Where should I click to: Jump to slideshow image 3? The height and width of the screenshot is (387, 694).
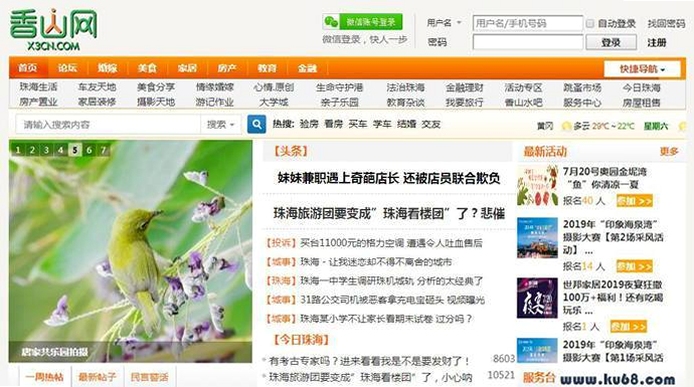pos(46,150)
